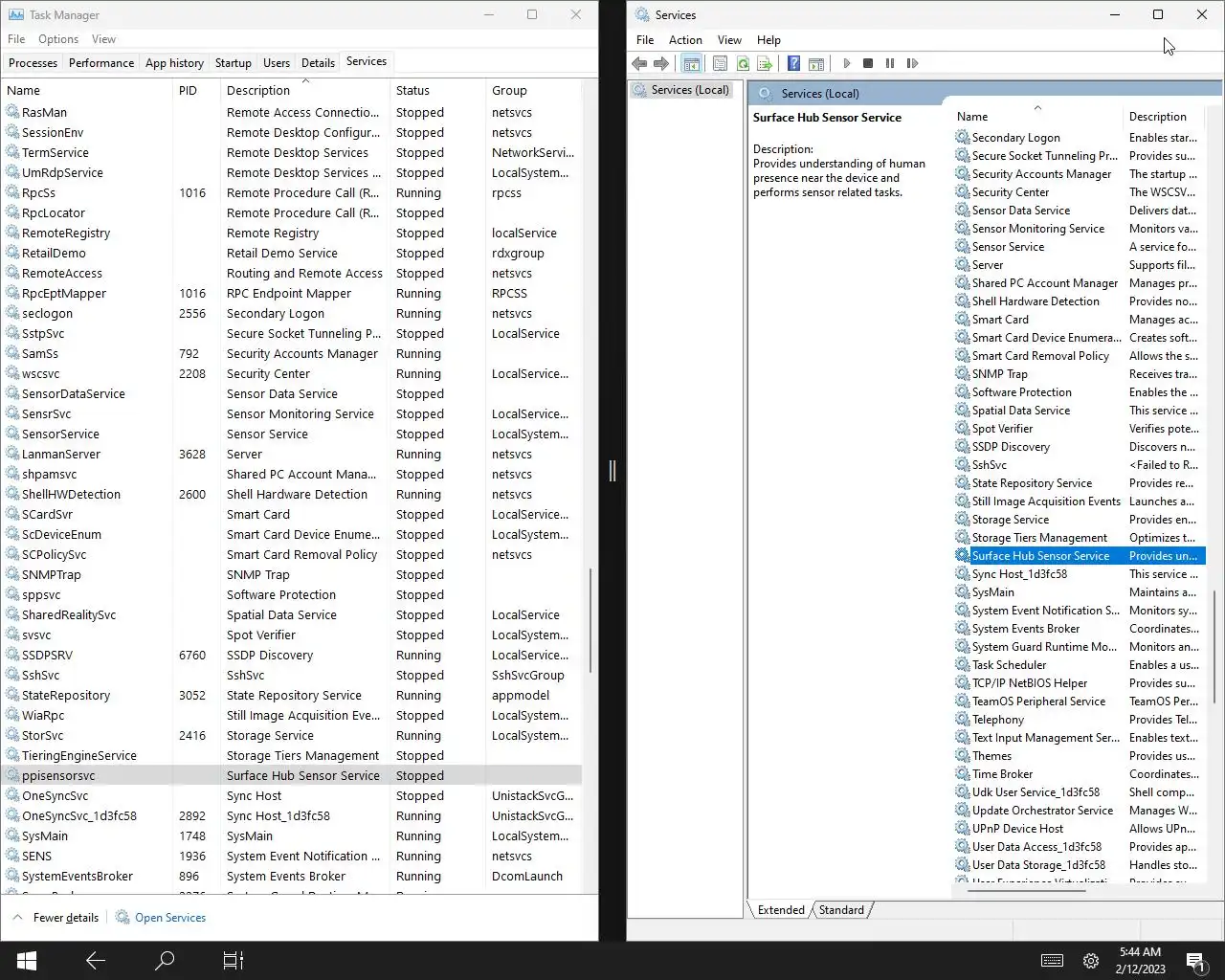
Task: Switch to the Processes tab
Action: click(x=33, y=63)
